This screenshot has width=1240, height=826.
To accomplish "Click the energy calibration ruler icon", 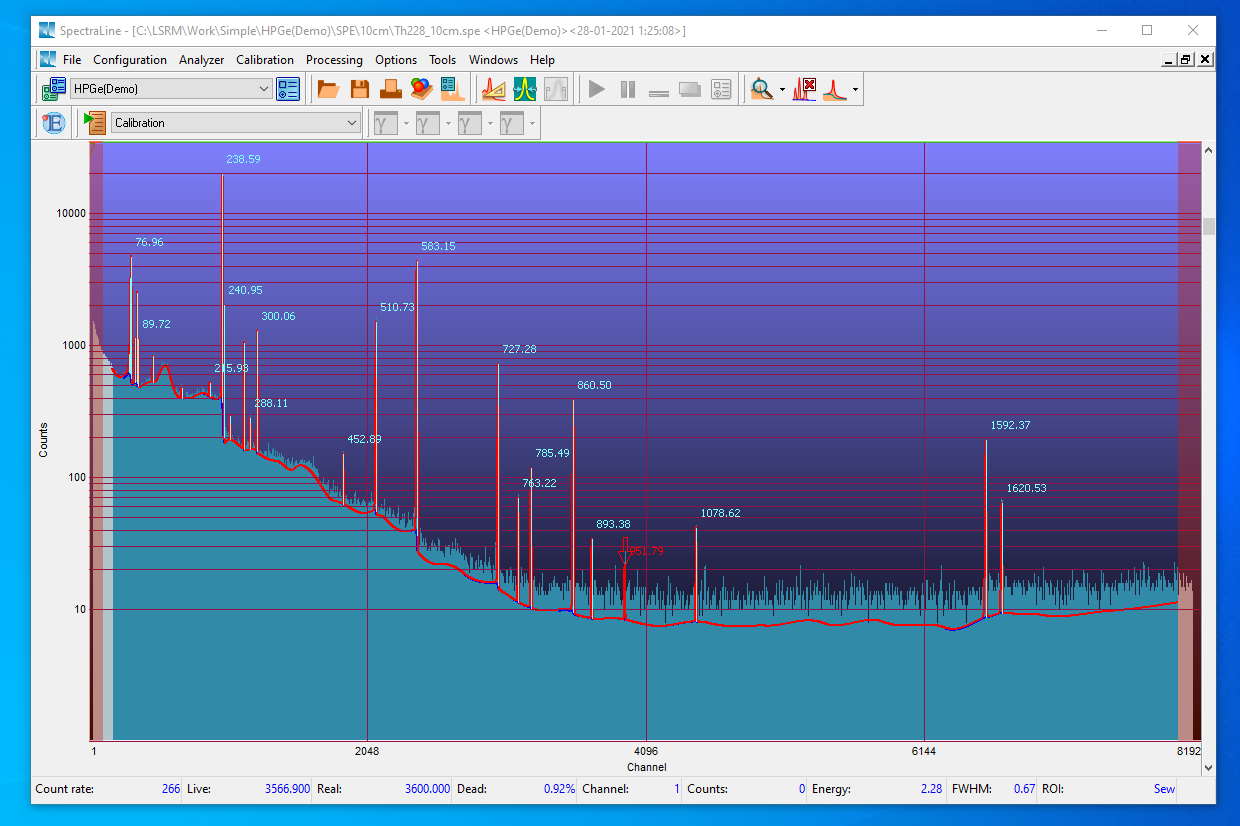I will click(x=494, y=89).
